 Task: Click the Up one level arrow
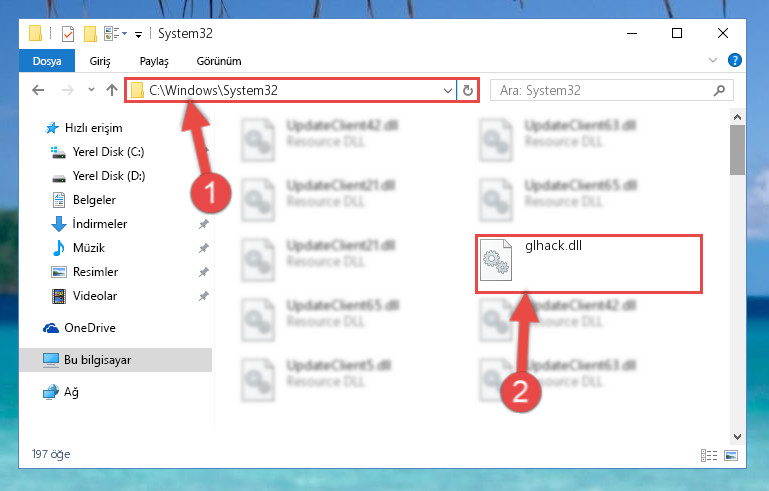112,90
